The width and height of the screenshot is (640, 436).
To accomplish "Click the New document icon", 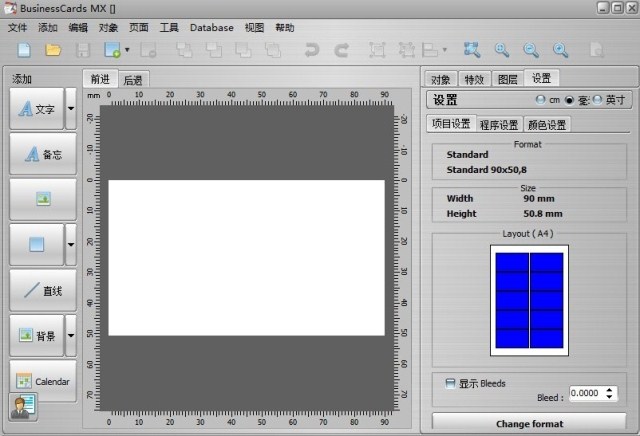I will point(24,50).
